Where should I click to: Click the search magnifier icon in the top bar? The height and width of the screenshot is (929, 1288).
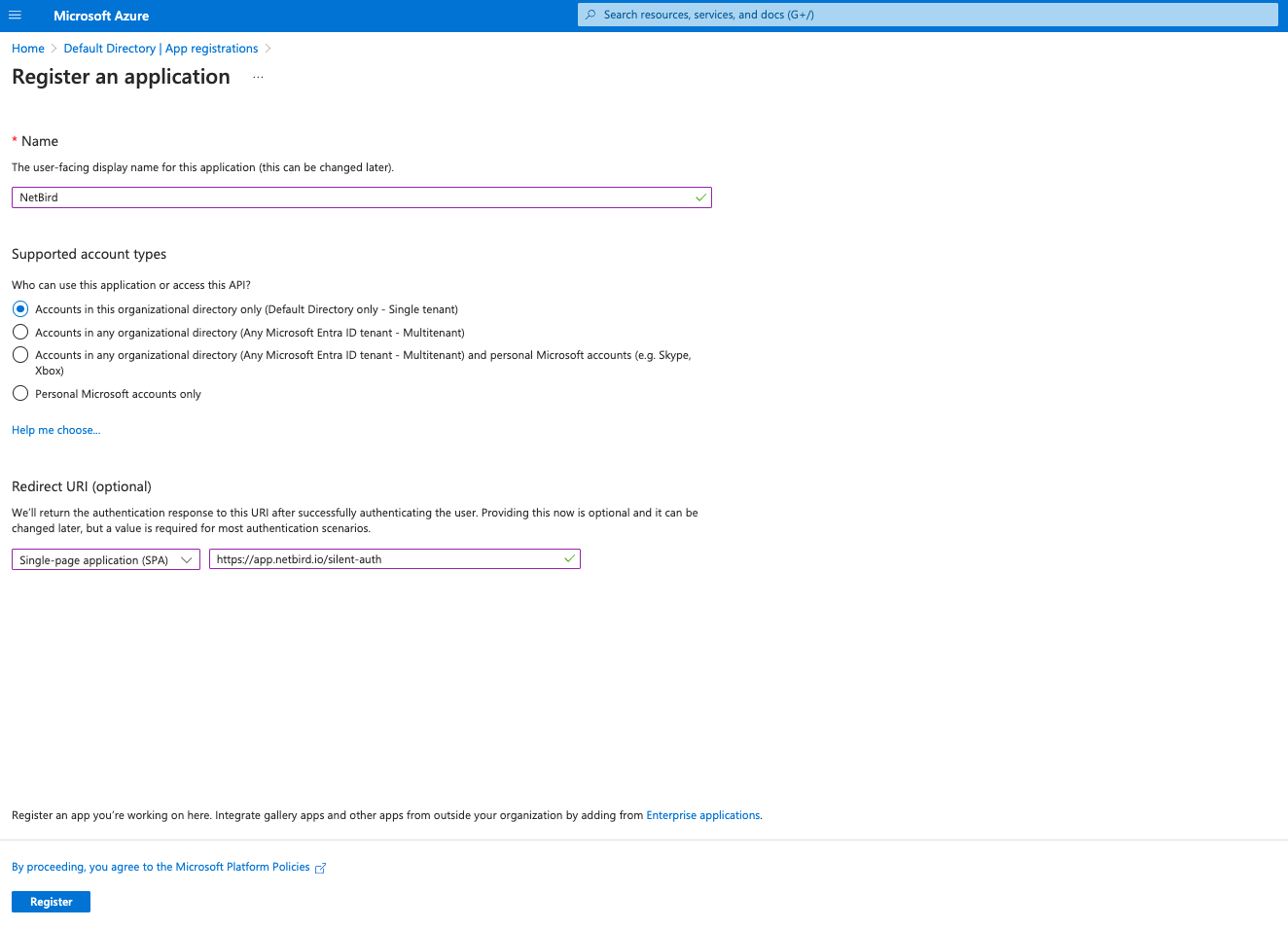(590, 15)
